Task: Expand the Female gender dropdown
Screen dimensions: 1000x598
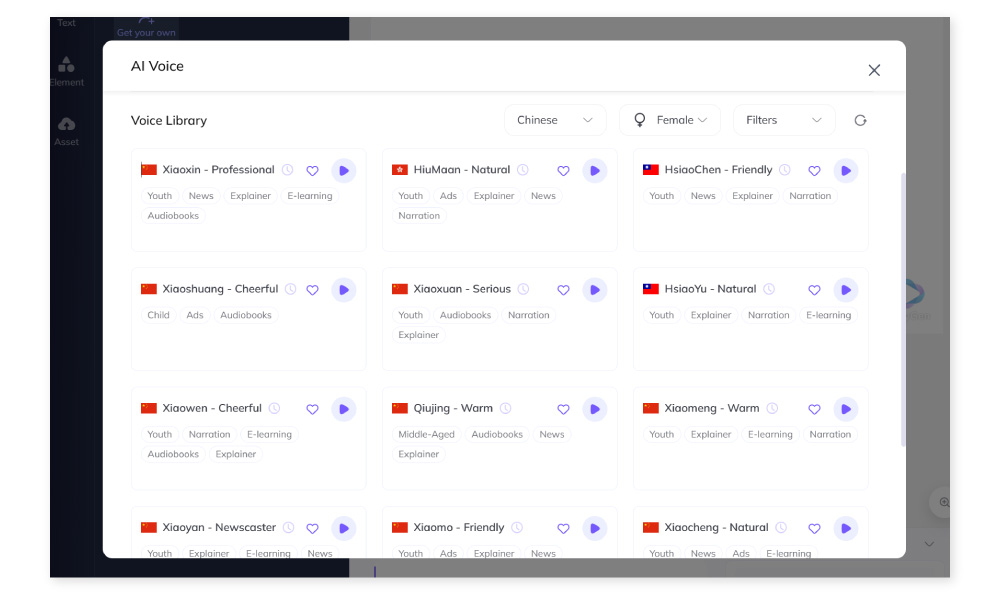Action: coord(670,120)
